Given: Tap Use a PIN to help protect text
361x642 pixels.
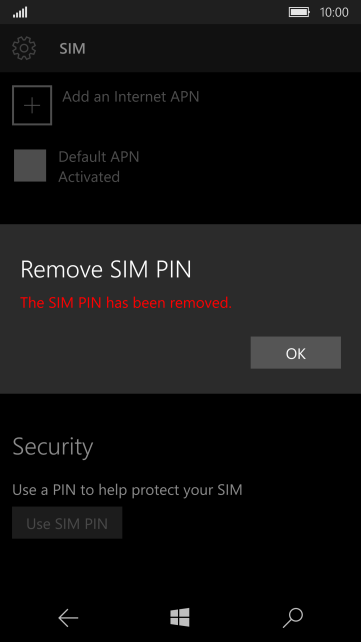Looking at the screenshot, I should point(127,490).
